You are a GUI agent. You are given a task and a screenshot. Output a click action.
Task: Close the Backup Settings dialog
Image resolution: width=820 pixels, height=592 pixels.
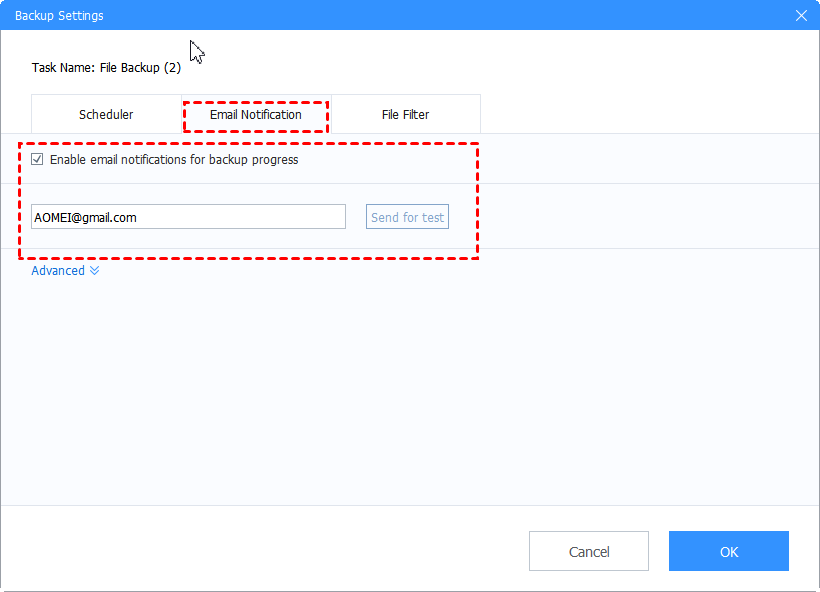tap(801, 15)
